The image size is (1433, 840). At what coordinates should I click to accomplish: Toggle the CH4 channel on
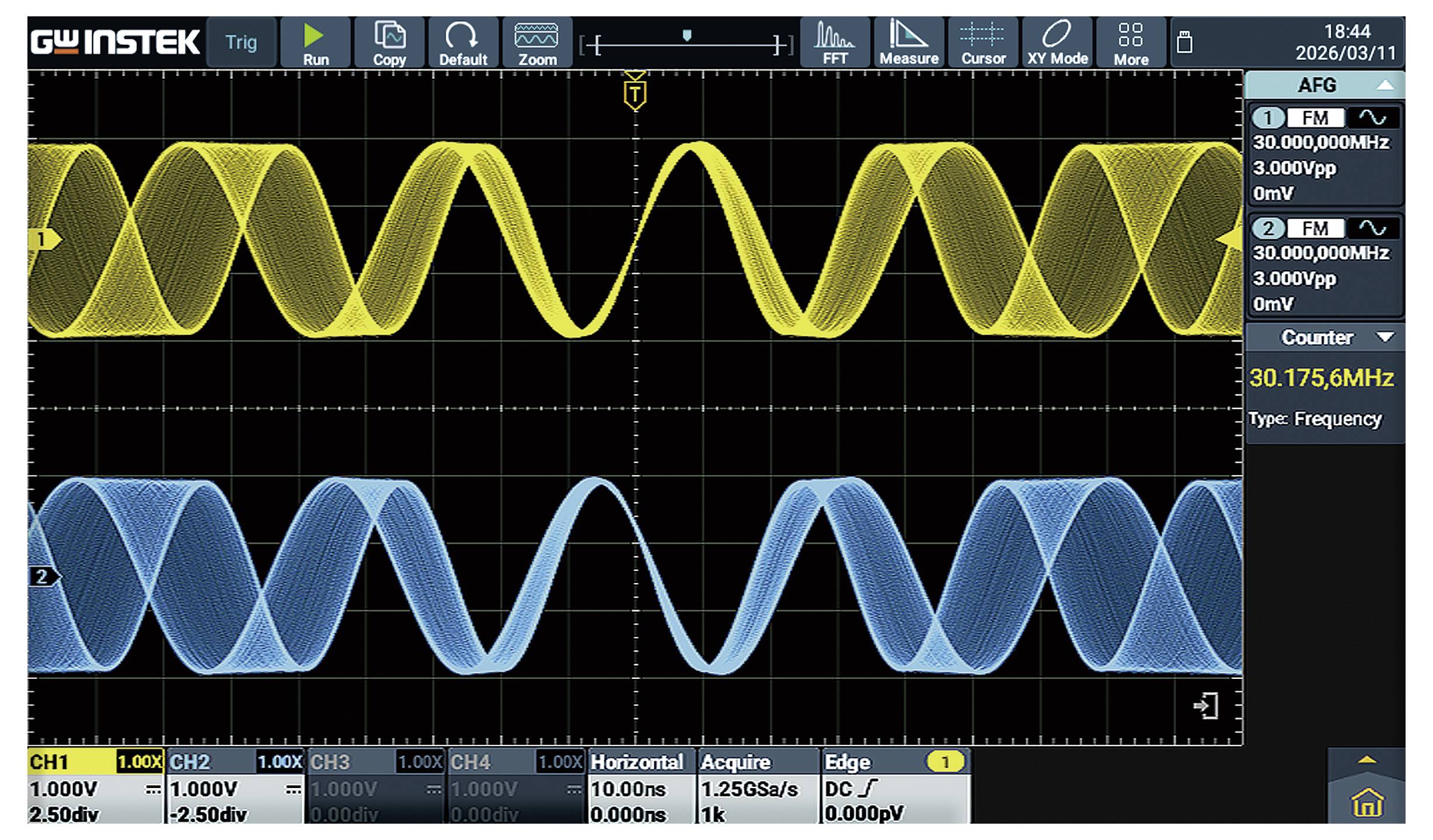click(x=517, y=761)
